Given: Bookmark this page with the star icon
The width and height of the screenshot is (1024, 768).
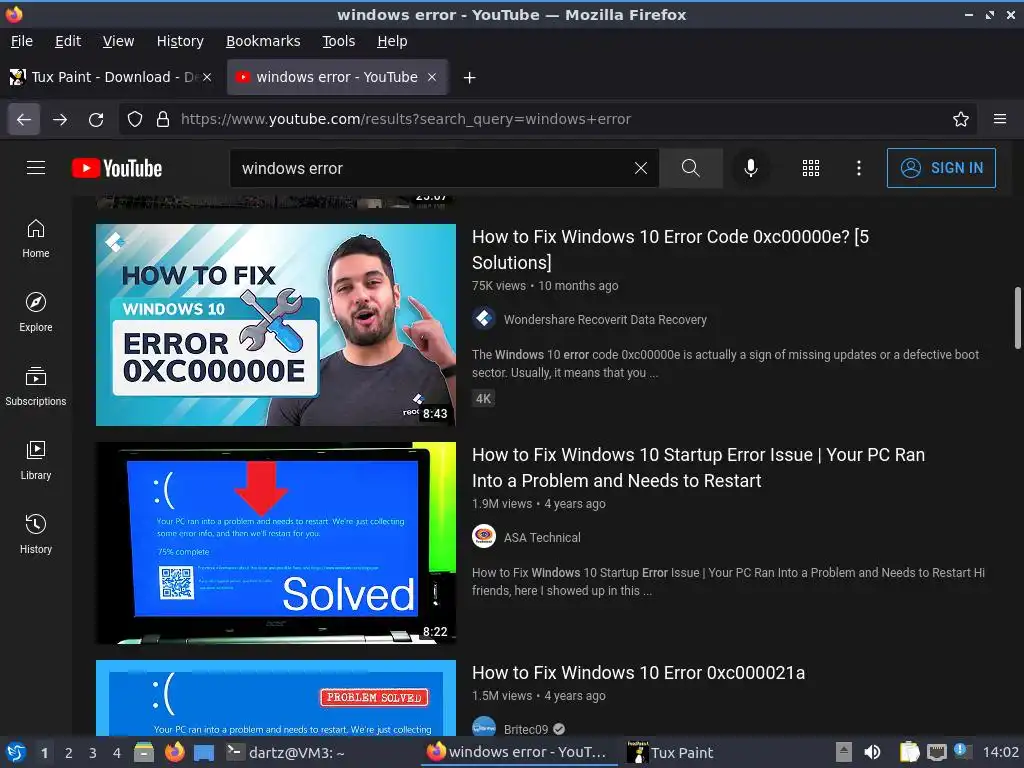Looking at the screenshot, I should coord(961,120).
